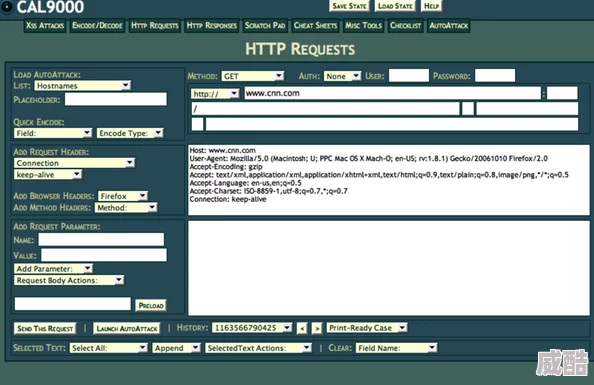594x385 pixels.
Task: Open the Method GET dropdown
Action: [x=252, y=76]
